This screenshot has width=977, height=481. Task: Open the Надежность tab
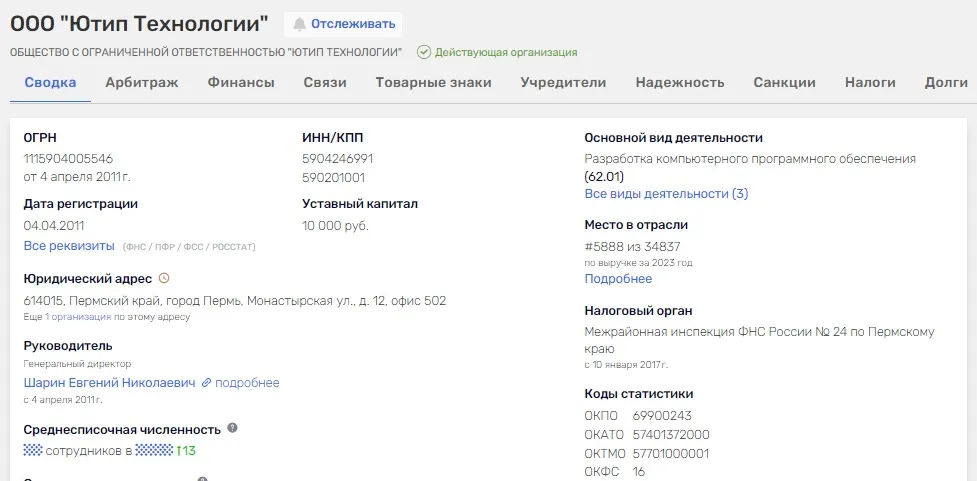[680, 82]
